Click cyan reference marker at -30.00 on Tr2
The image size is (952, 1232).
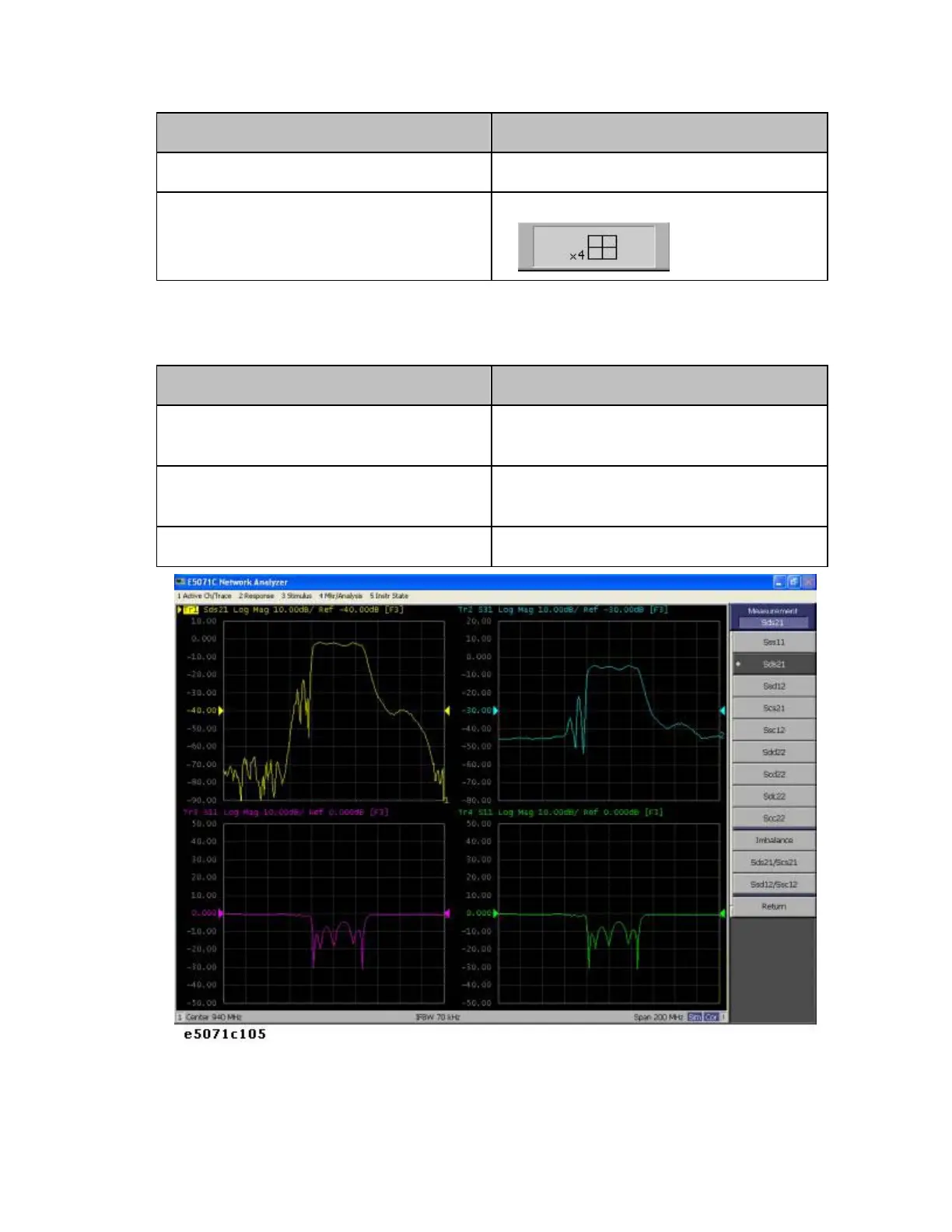[496, 711]
